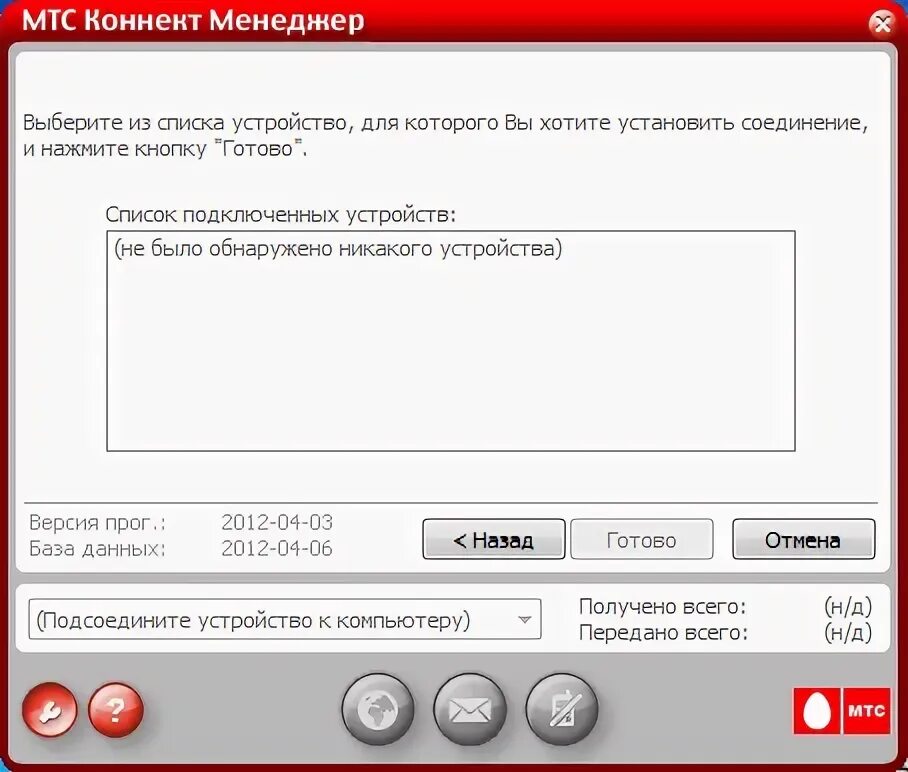Click the 'Получено всего:' label
This screenshot has height=772, width=908.
(x=662, y=606)
